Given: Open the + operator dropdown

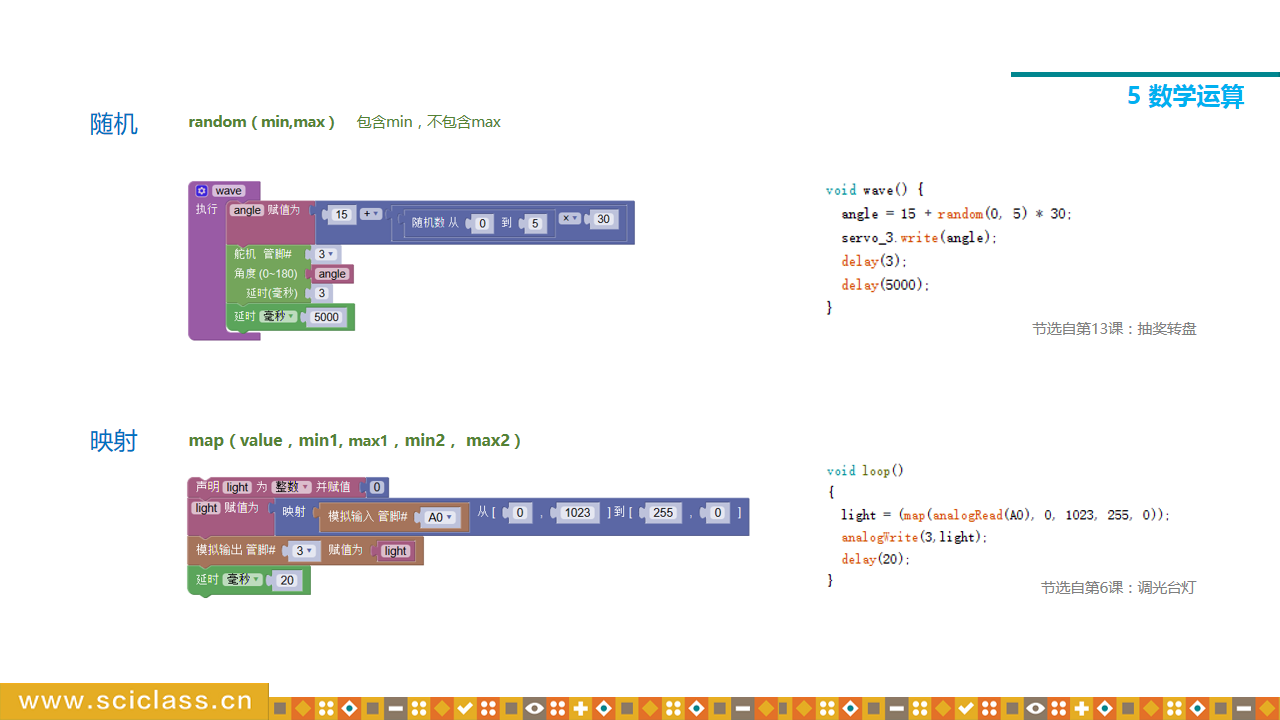Looking at the screenshot, I should (x=370, y=213).
